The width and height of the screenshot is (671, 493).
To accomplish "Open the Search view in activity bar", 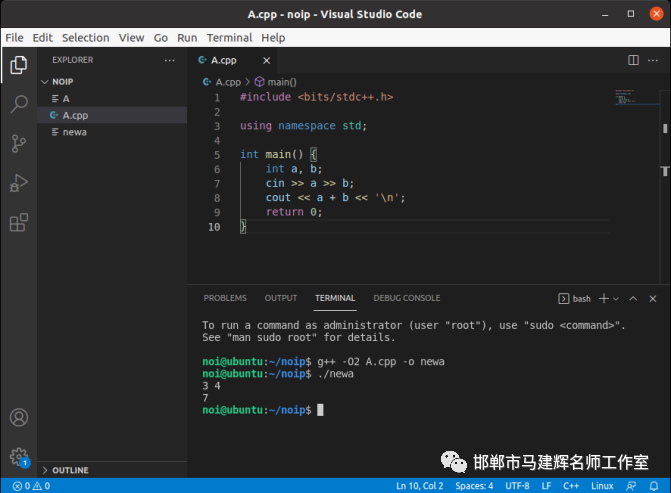I will click(x=18, y=104).
